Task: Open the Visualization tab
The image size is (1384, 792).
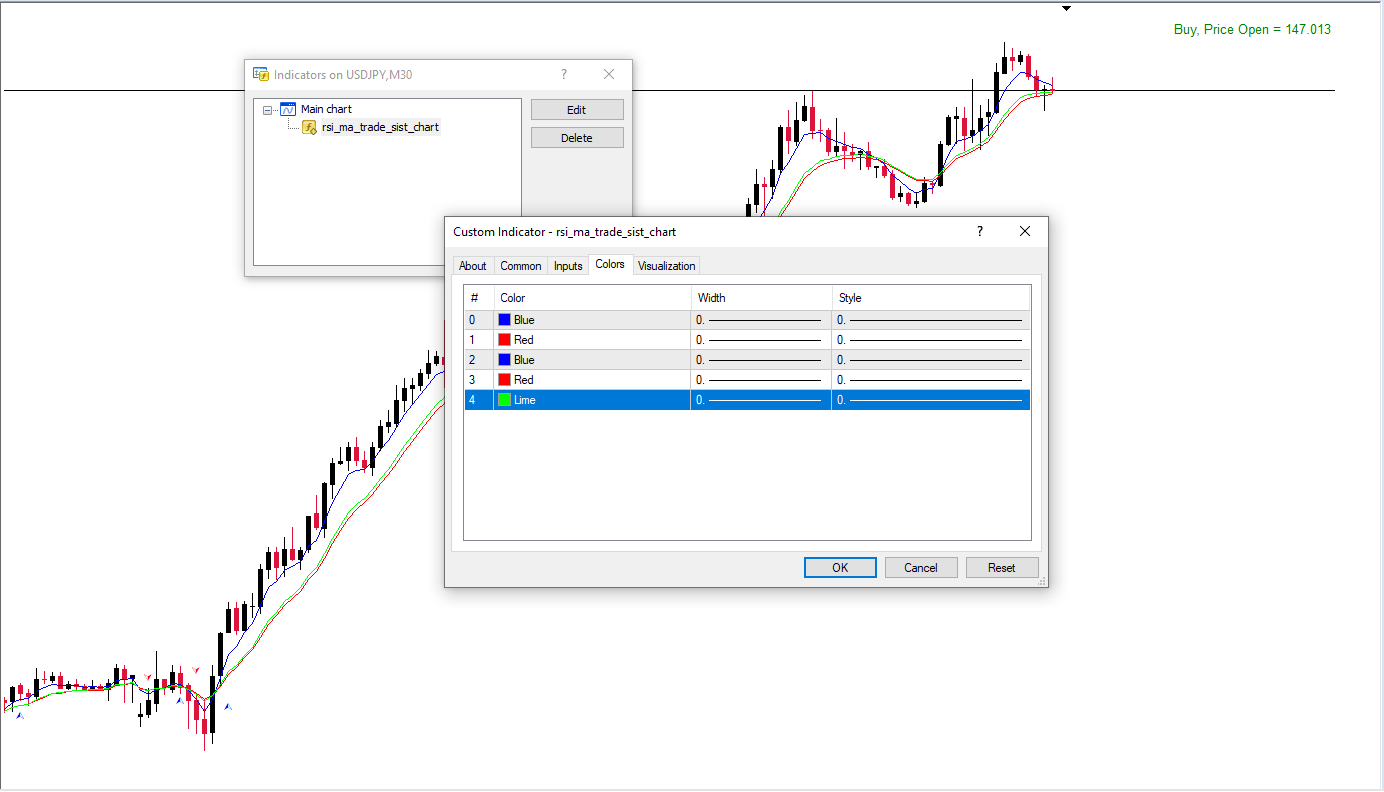Action: click(666, 266)
